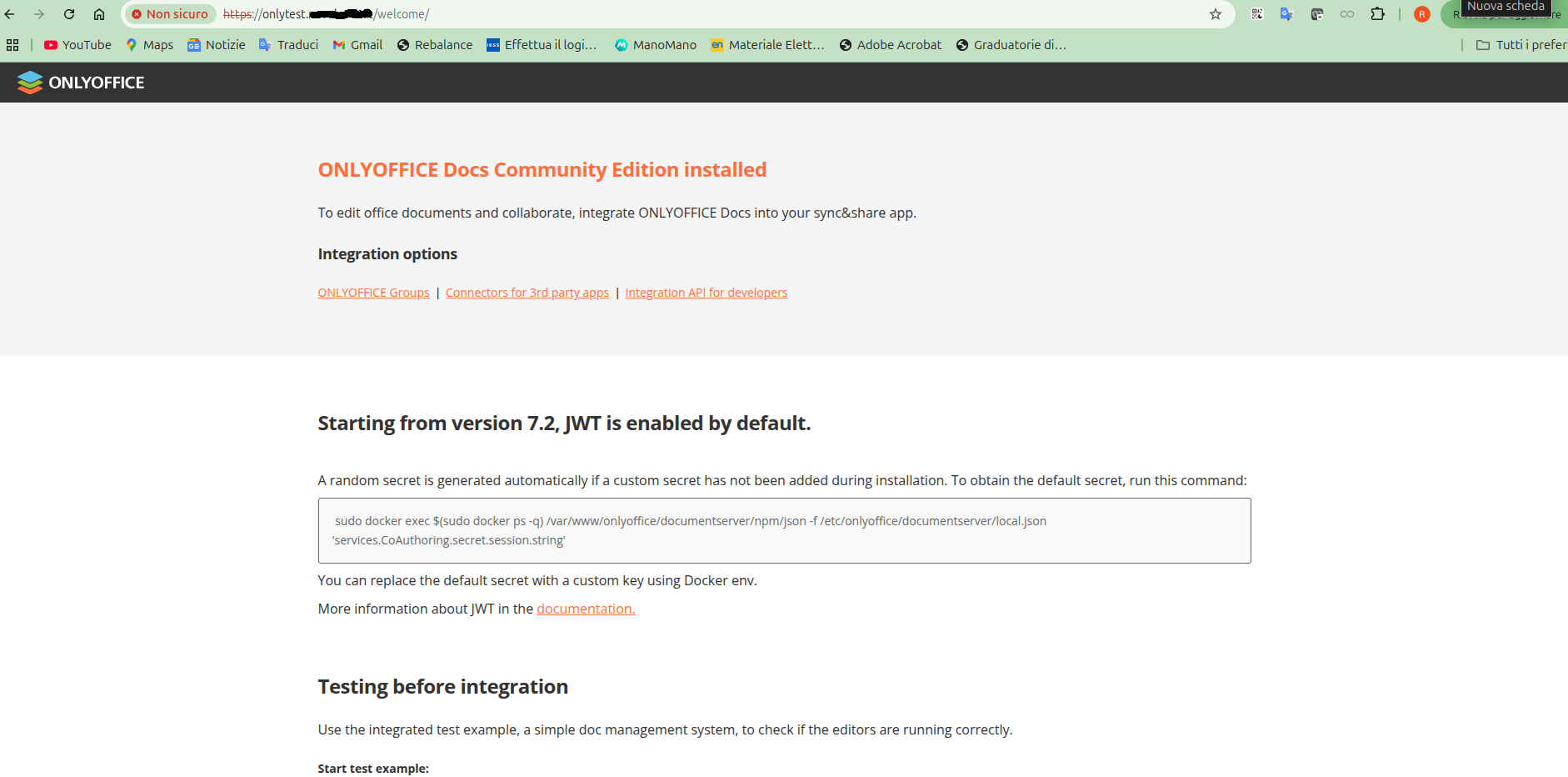
Task: Open the Adobe Acrobat bookmark
Action: pos(890,45)
